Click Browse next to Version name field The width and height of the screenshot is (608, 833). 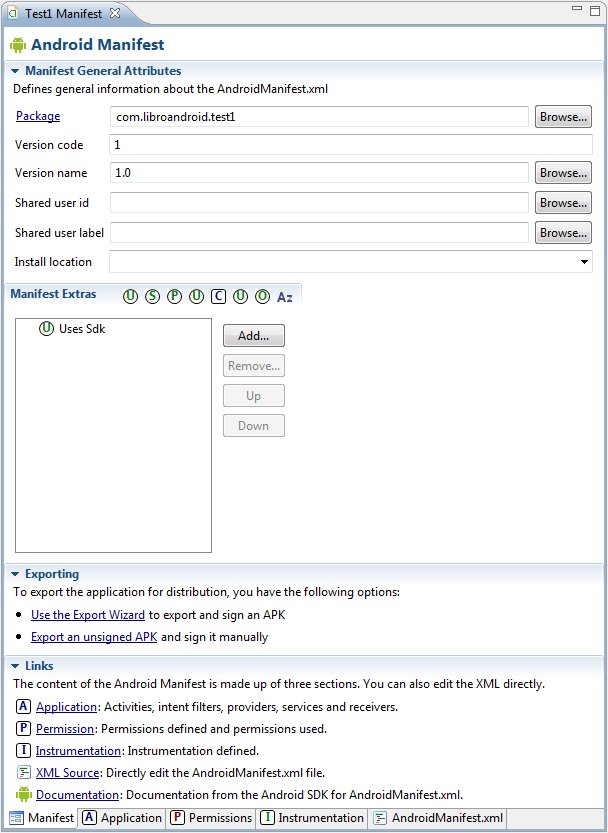(x=563, y=173)
